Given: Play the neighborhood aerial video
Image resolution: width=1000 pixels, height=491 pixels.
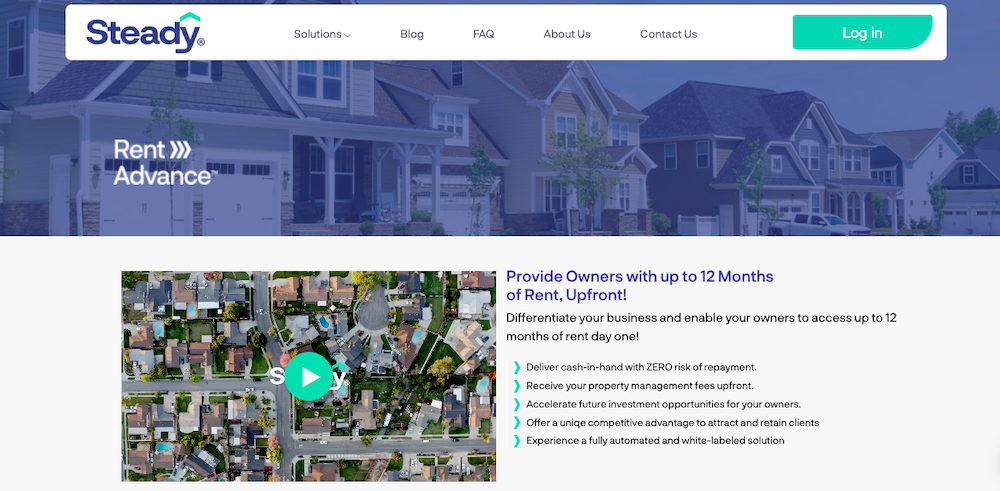Looking at the screenshot, I should (309, 376).
